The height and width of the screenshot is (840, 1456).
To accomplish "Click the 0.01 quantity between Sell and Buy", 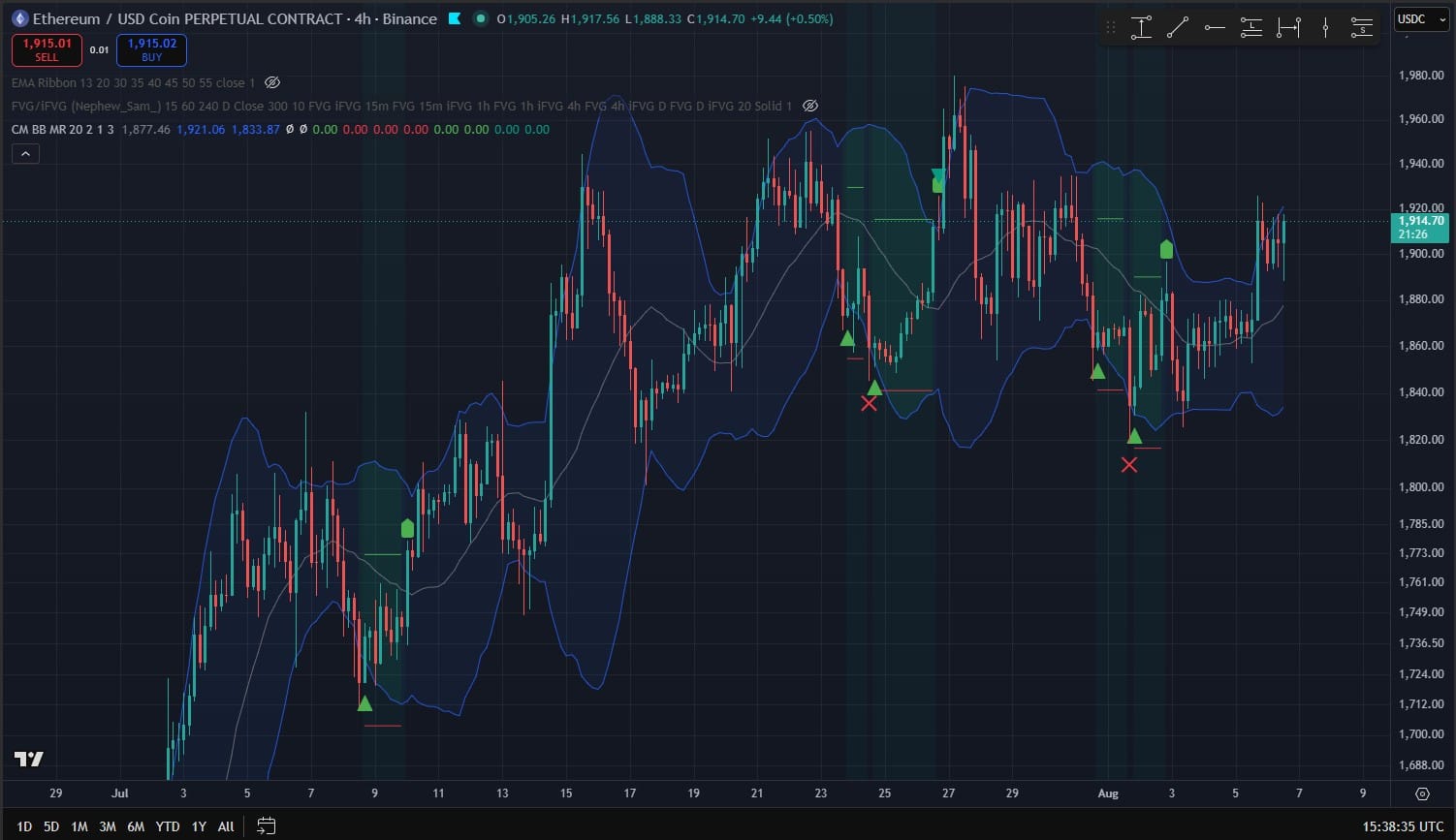I will 99,50.
